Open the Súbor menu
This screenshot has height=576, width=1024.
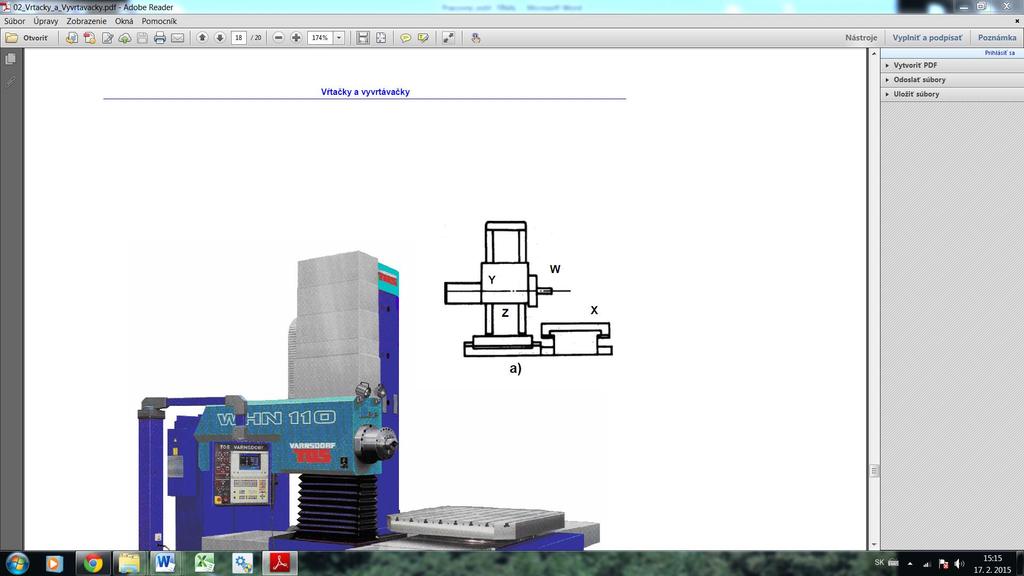tap(15, 21)
